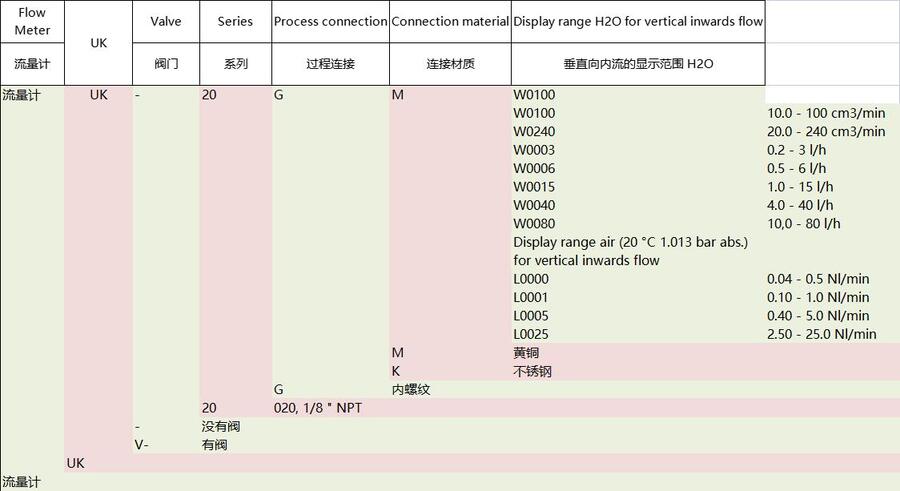This screenshot has width=900, height=491.
Task: Select the 连接材质 subheader cell
Action: [x=450, y=64]
